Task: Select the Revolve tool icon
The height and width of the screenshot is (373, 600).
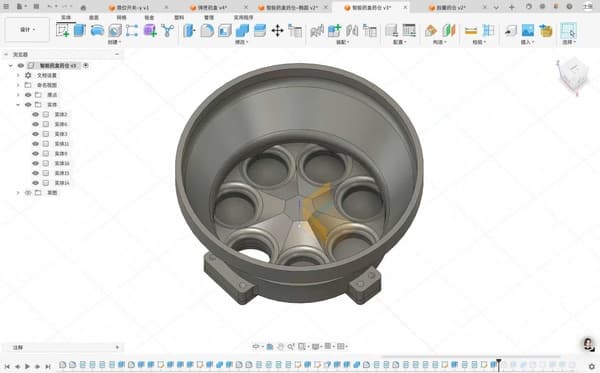Action: tap(97, 30)
